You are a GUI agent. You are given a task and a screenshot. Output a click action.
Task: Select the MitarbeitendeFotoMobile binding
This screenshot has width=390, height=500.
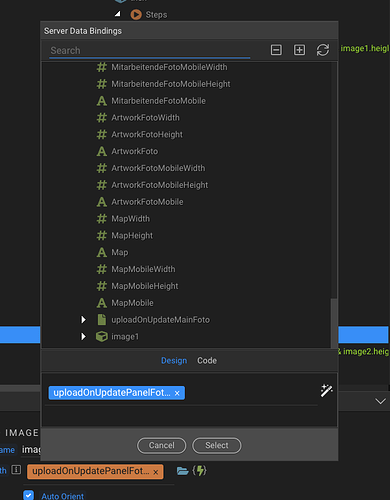[158, 101]
